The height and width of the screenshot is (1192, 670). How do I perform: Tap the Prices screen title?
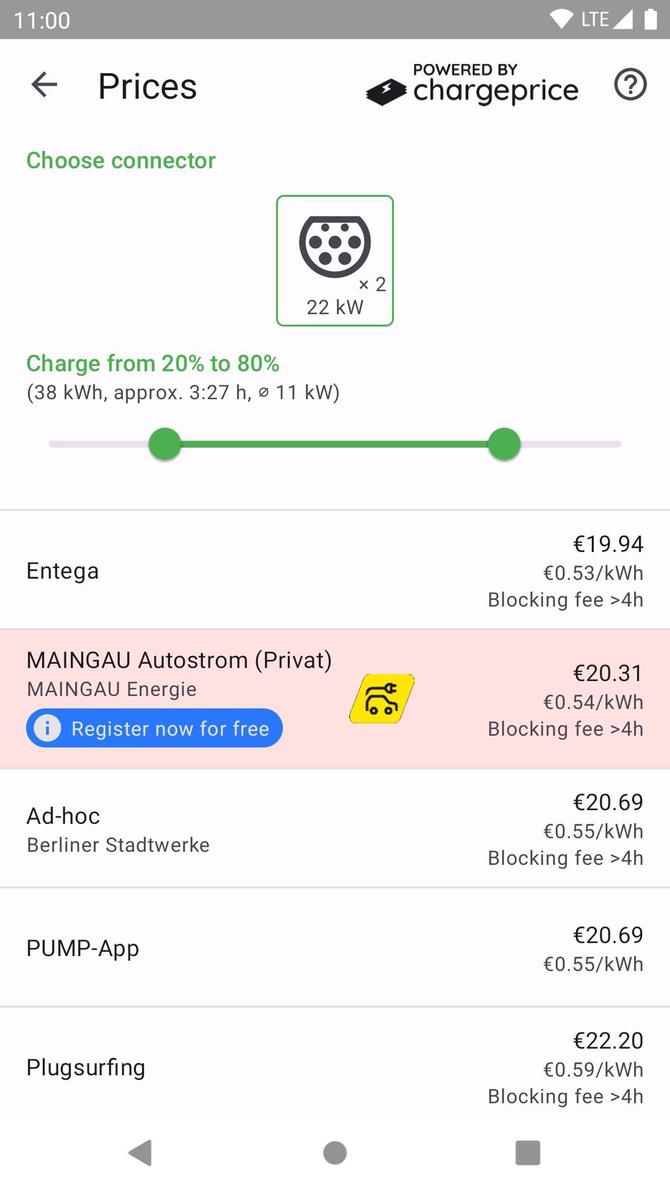(146, 87)
